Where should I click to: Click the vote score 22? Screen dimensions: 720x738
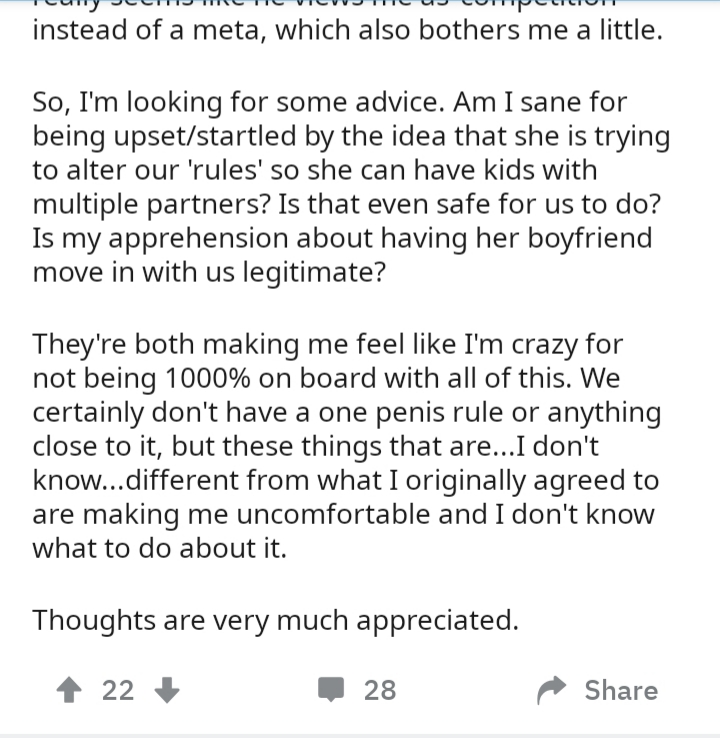118,690
